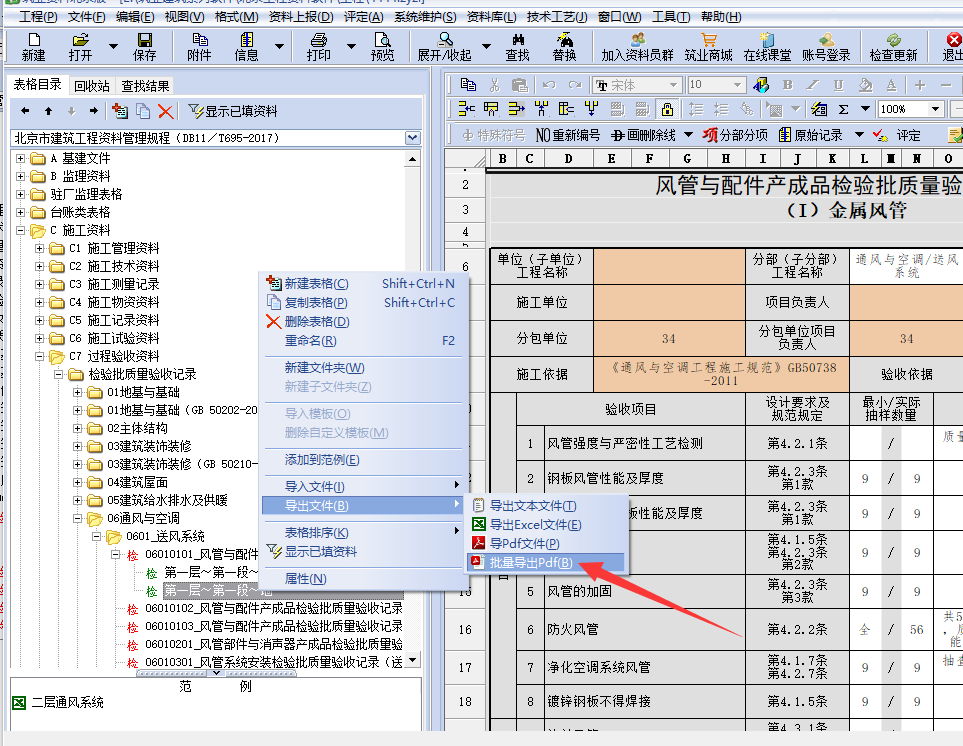Choose 重命名(R) from context menu
Screen dimensions: 963x746
click(x=363, y=341)
